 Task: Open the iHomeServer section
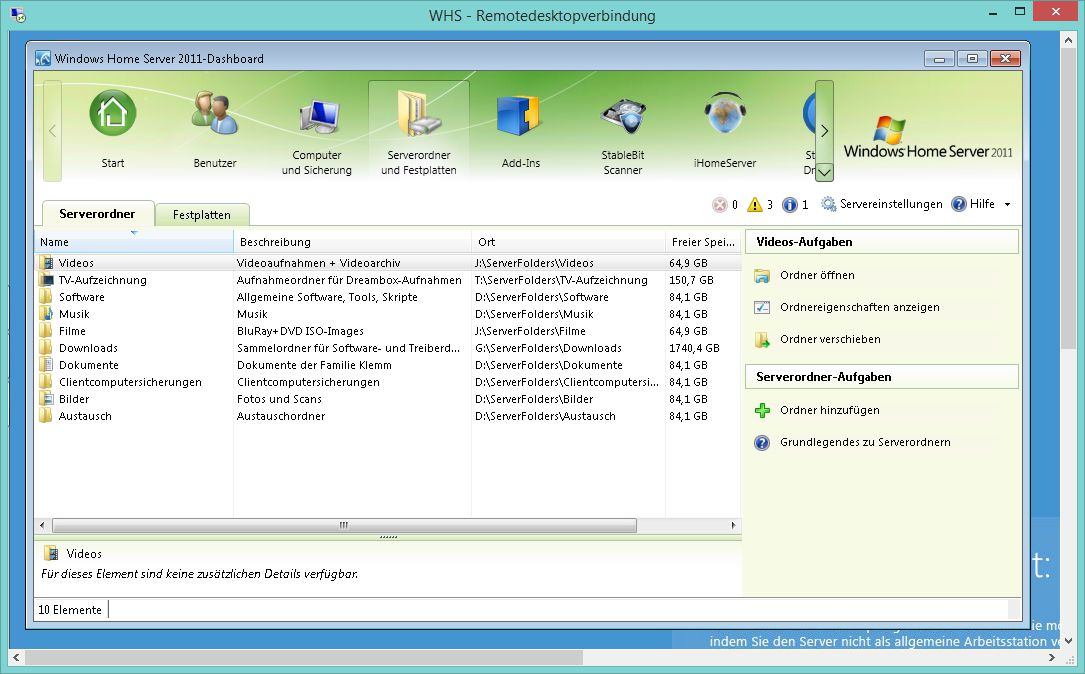click(724, 129)
